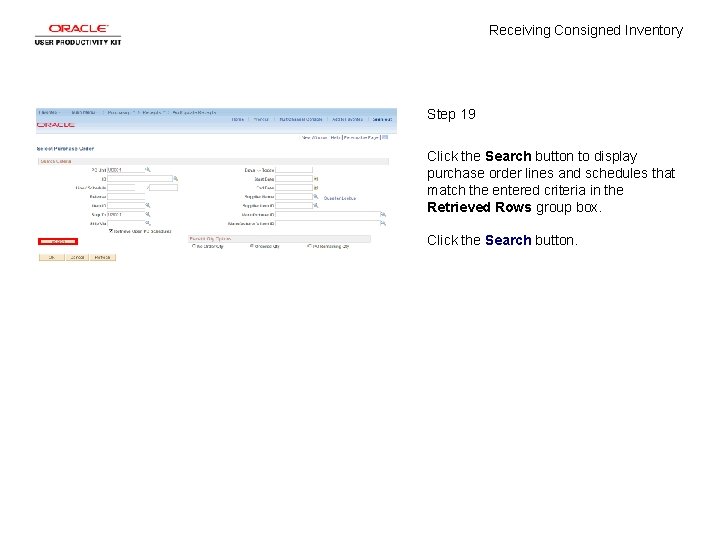Viewport: 720px width, 540px height.
Task: Open lookup icon beside Manufacturer ID field
Action: point(383,214)
